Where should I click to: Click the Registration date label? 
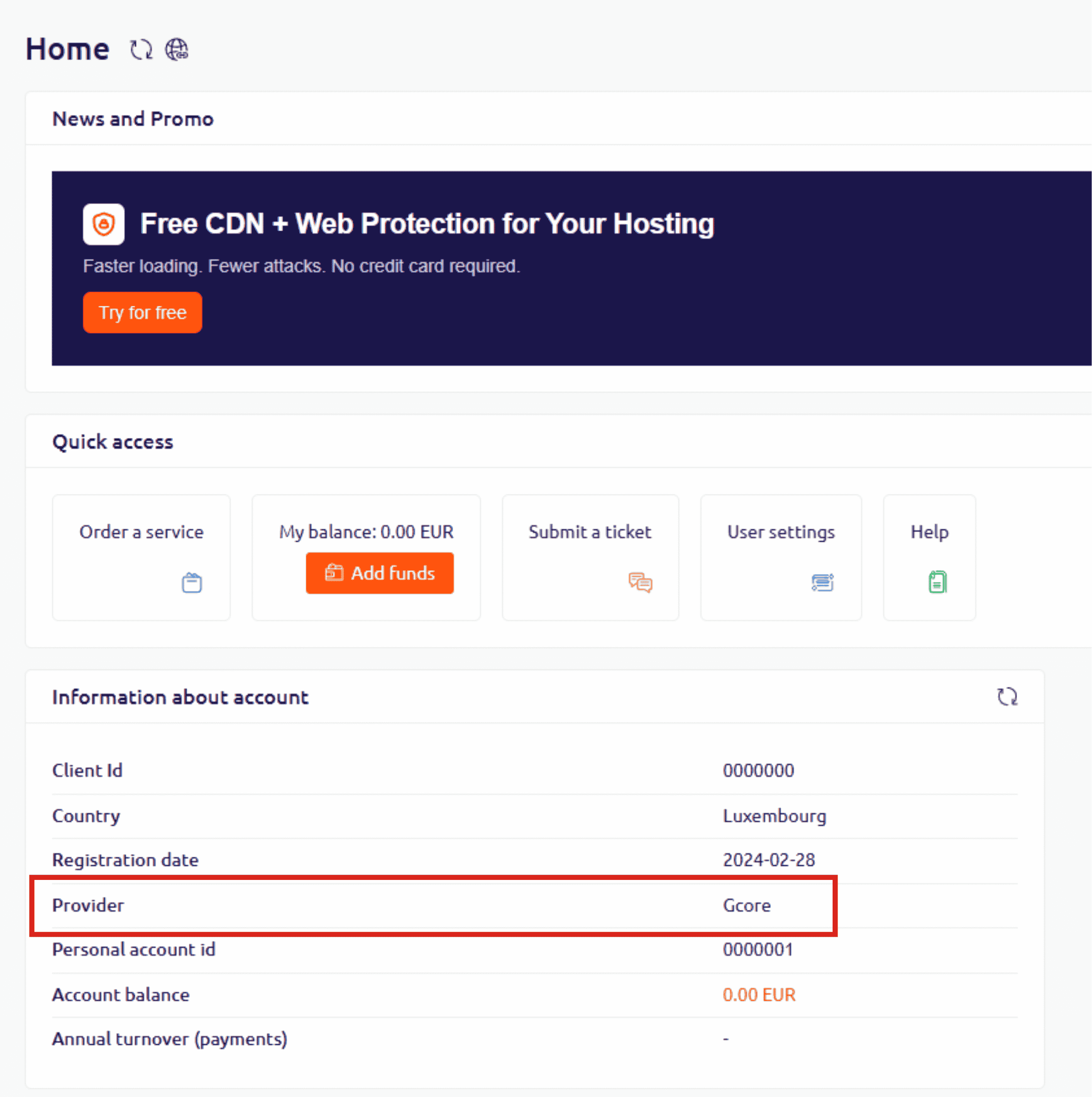(125, 860)
